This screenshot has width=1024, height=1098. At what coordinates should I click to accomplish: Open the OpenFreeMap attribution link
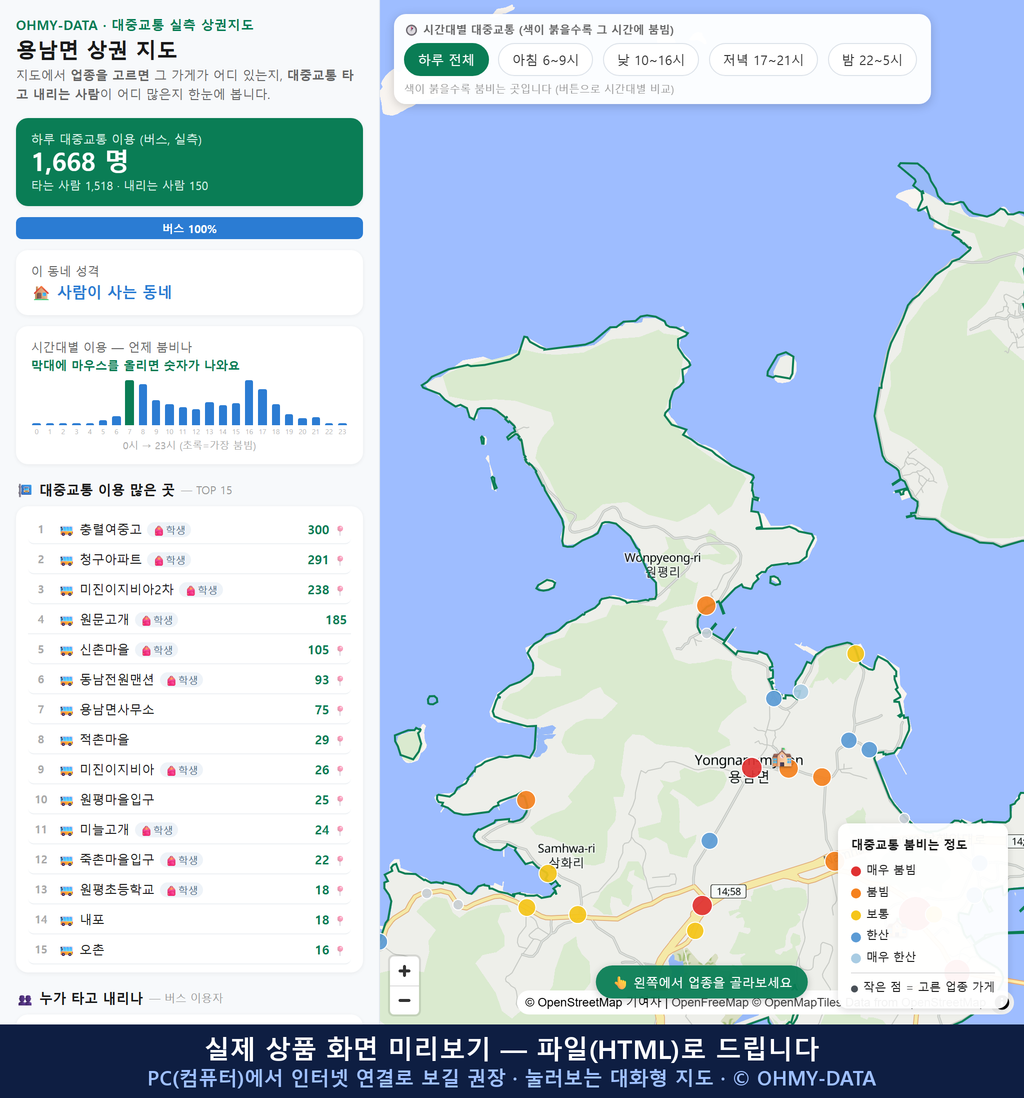710,1002
